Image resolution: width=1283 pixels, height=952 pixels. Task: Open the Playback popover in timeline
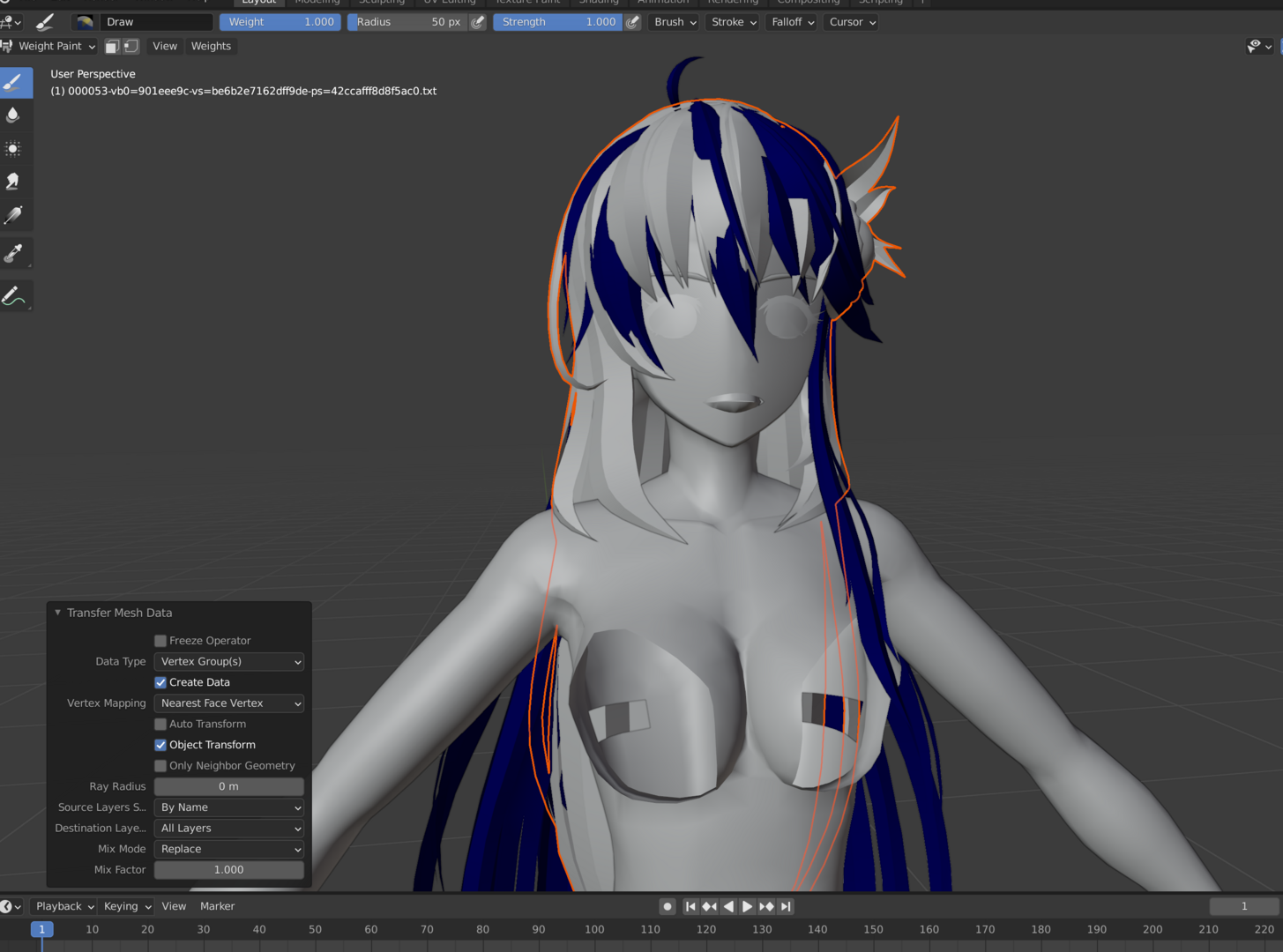(x=64, y=906)
